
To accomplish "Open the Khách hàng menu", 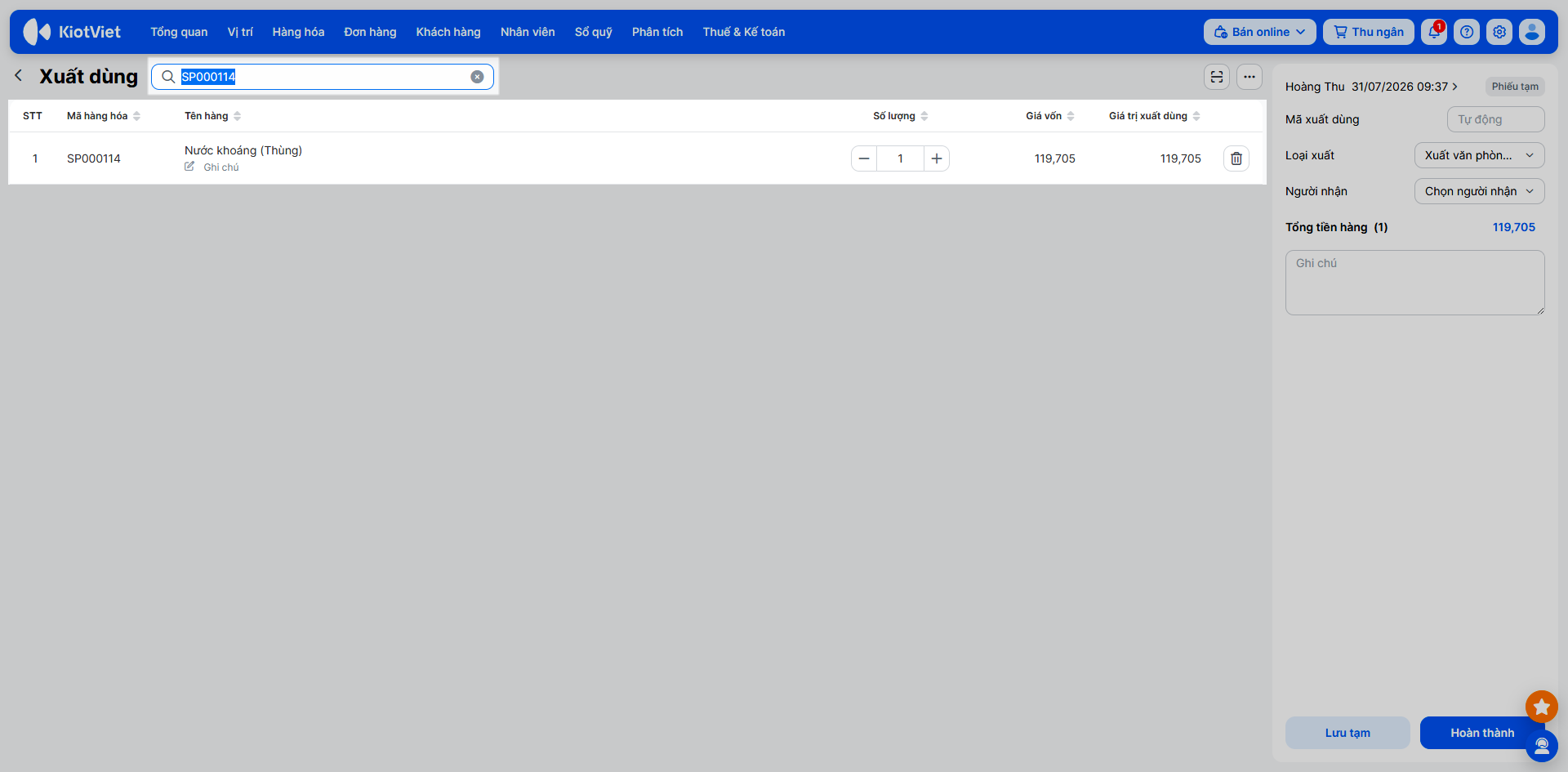I will point(448,32).
